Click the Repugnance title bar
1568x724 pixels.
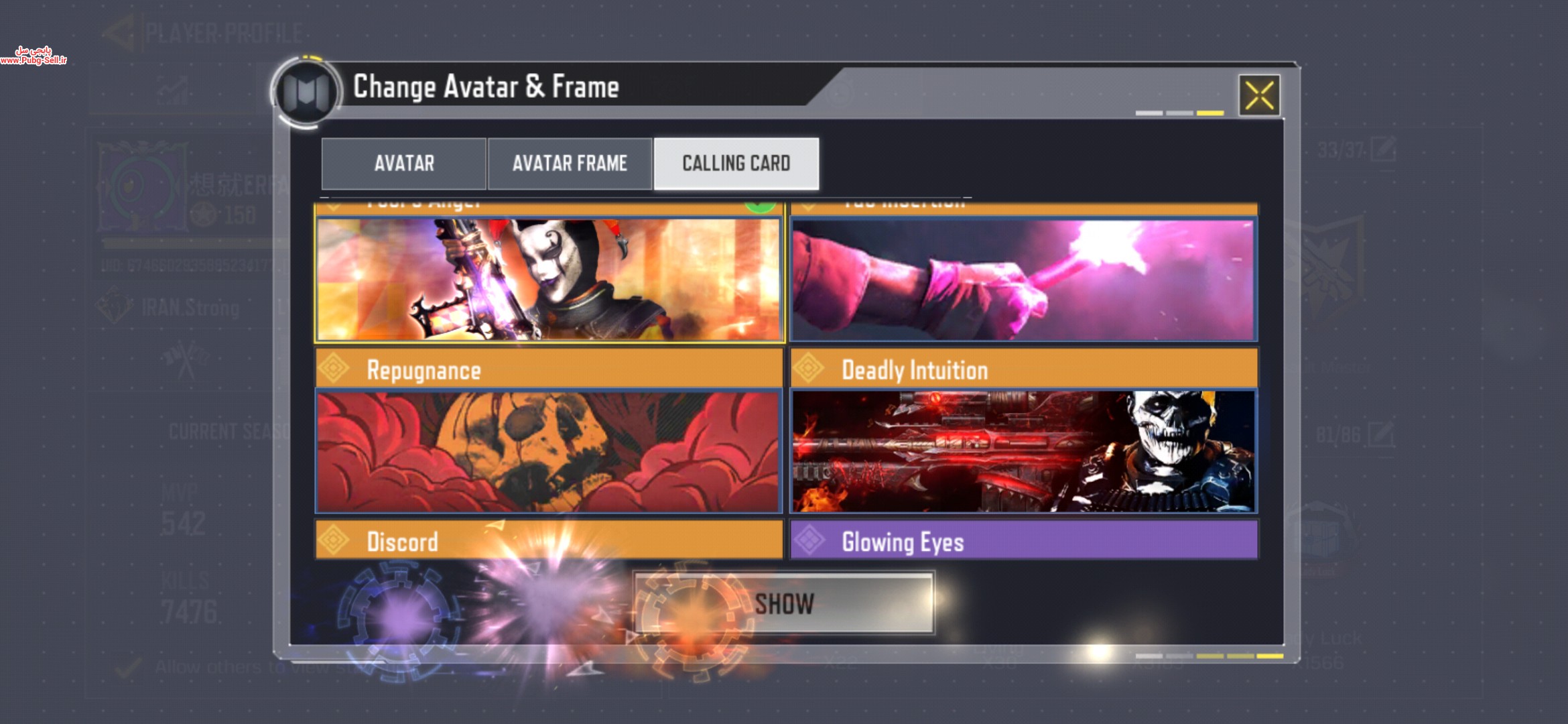[x=549, y=369]
